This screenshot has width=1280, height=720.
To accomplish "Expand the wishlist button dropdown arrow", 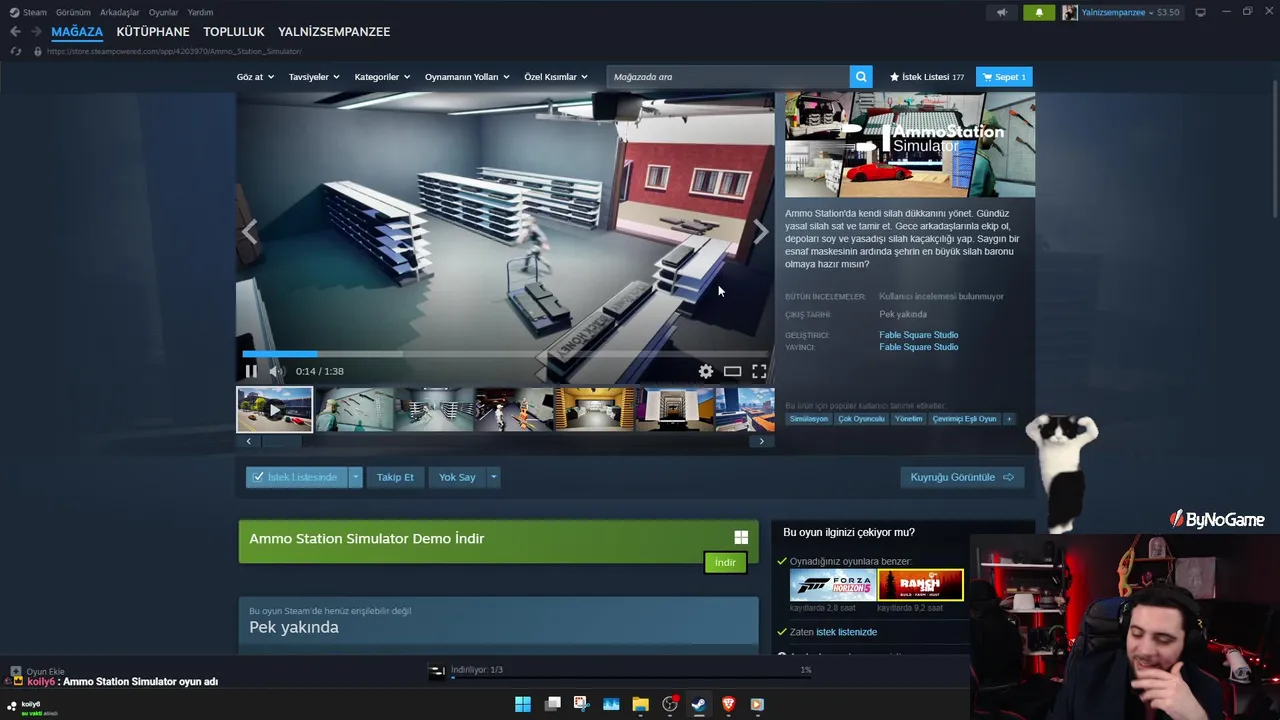I will pos(355,477).
